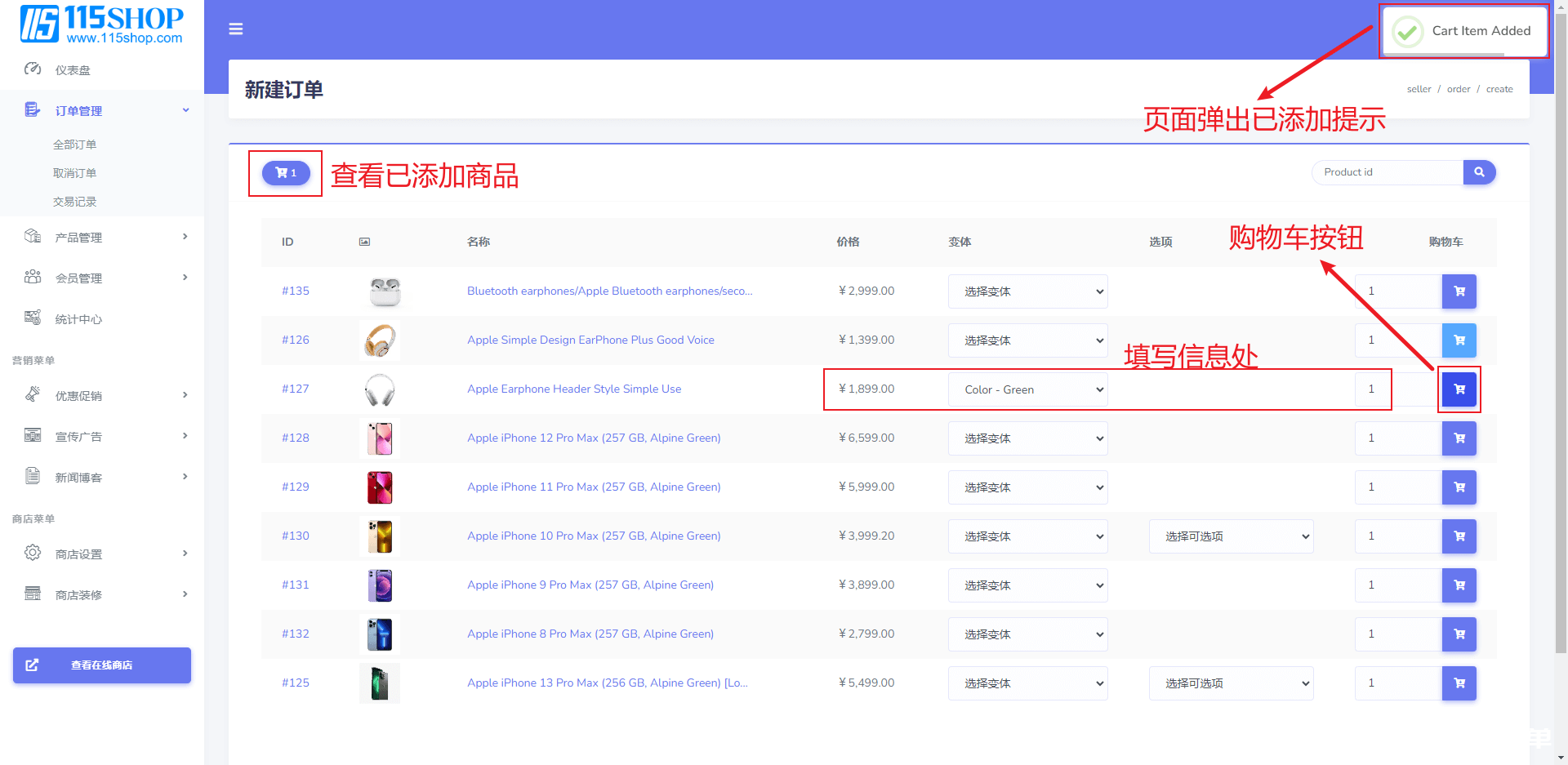Open variant dropdown for Bluetooth earphones #135
This screenshot has width=1568, height=765.
click(x=1027, y=291)
